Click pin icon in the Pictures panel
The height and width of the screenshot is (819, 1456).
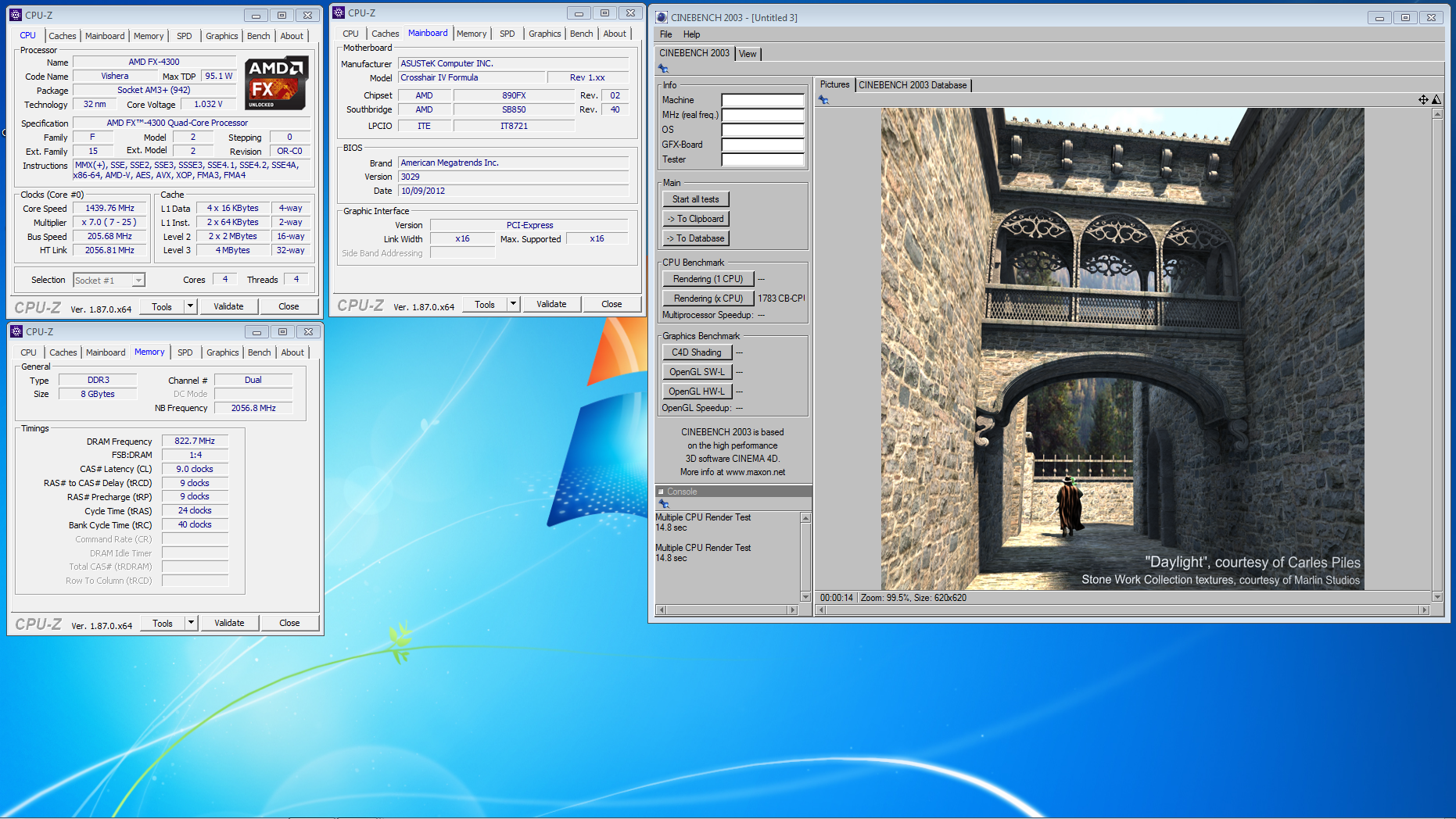823,100
